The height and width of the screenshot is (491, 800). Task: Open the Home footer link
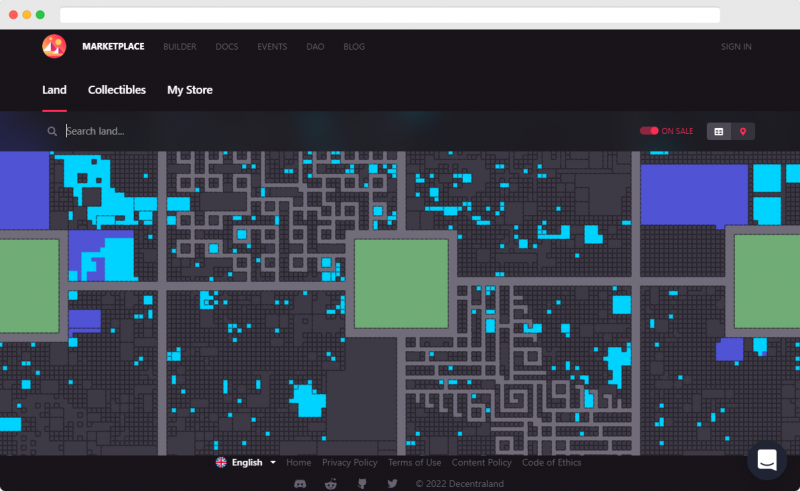[x=298, y=462]
